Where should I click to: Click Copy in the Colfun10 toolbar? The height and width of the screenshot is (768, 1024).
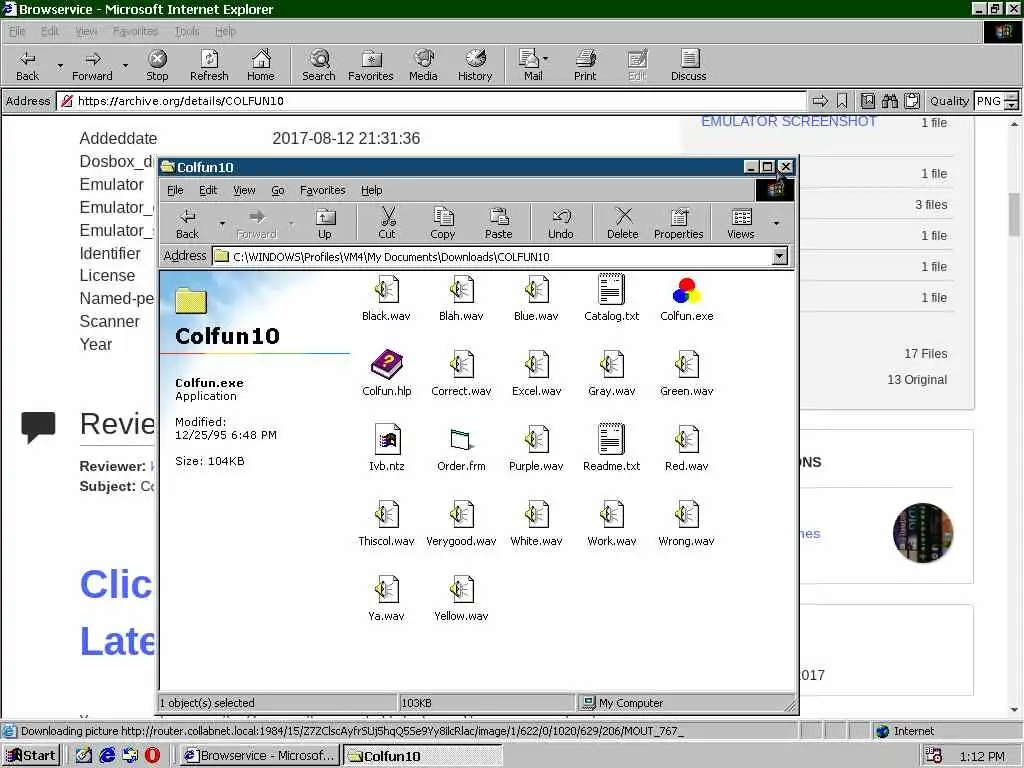[443, 223]
